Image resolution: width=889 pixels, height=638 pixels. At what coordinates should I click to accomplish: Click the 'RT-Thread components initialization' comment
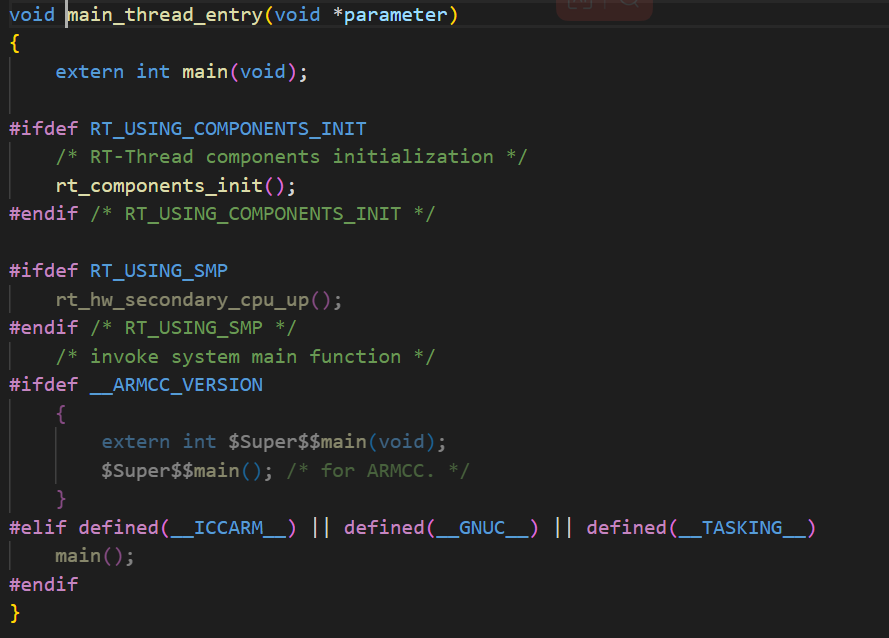point(291,157)
